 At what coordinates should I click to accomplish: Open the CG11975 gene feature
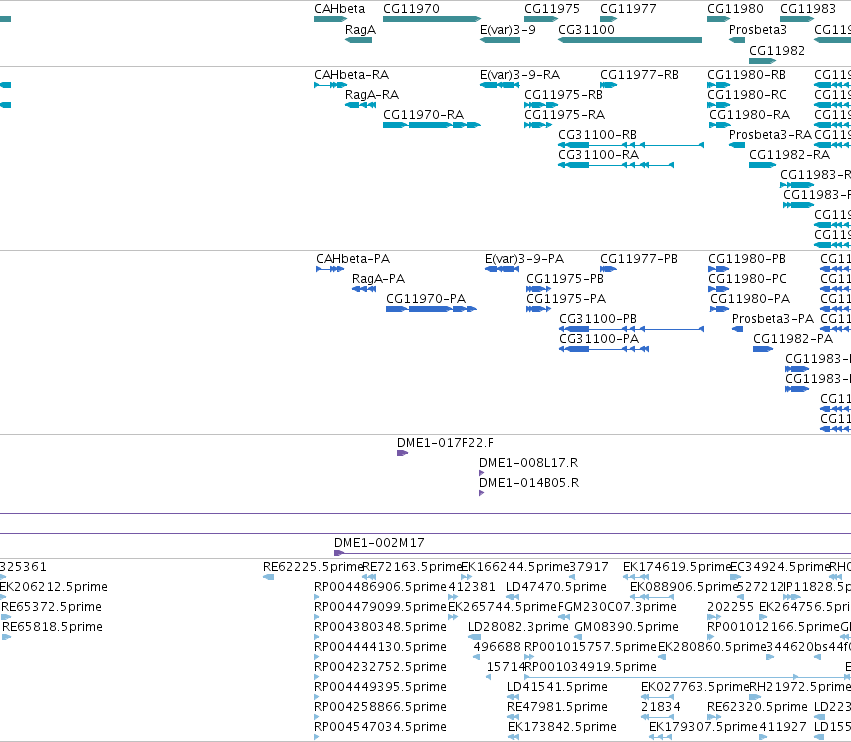[541, 19]
